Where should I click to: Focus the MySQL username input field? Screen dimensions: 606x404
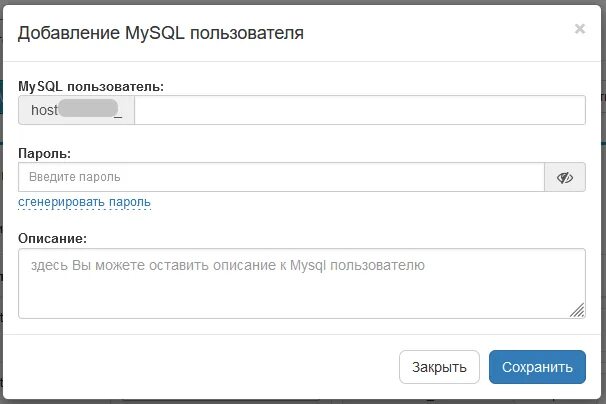(x=360, y=110)
